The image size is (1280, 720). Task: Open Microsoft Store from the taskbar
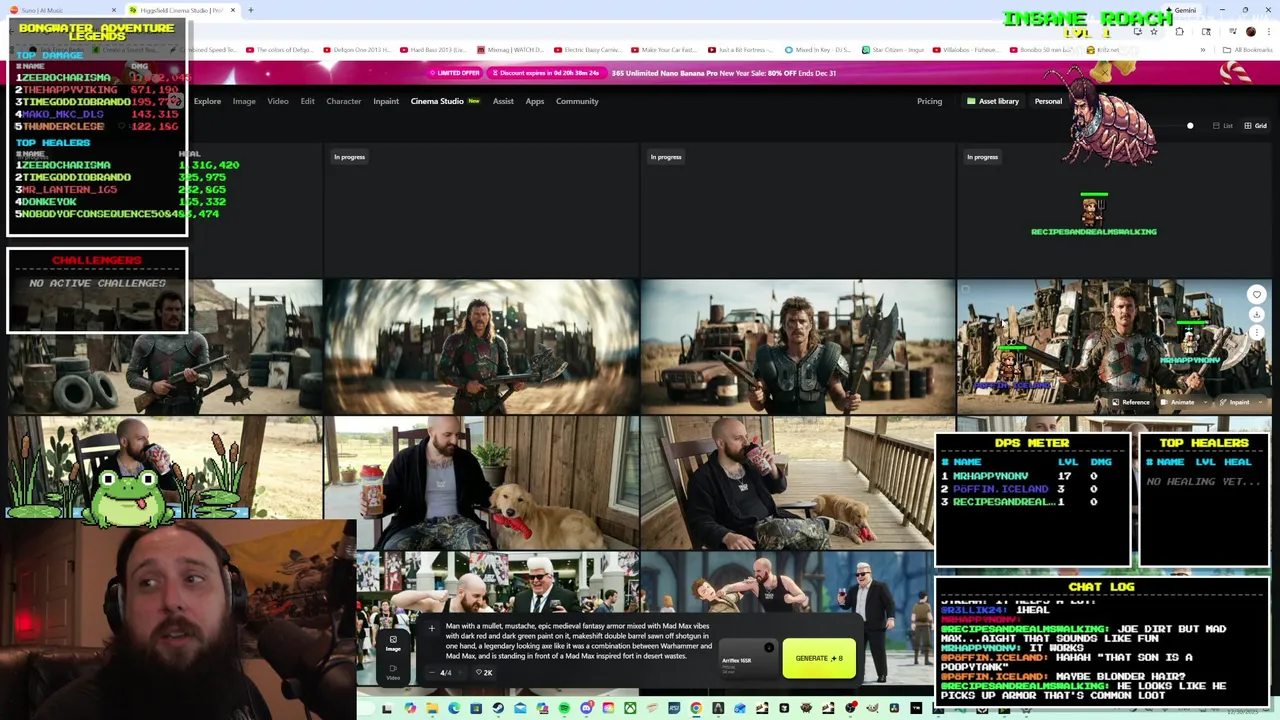point(476,708)
